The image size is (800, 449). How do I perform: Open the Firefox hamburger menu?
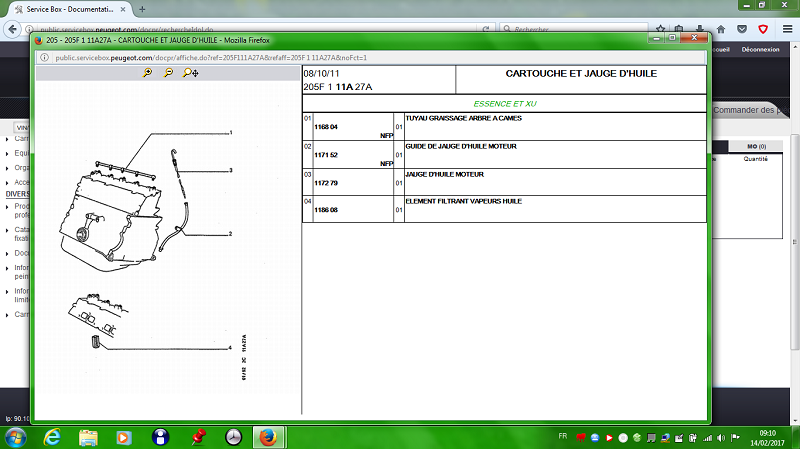[x=787, y=29]
